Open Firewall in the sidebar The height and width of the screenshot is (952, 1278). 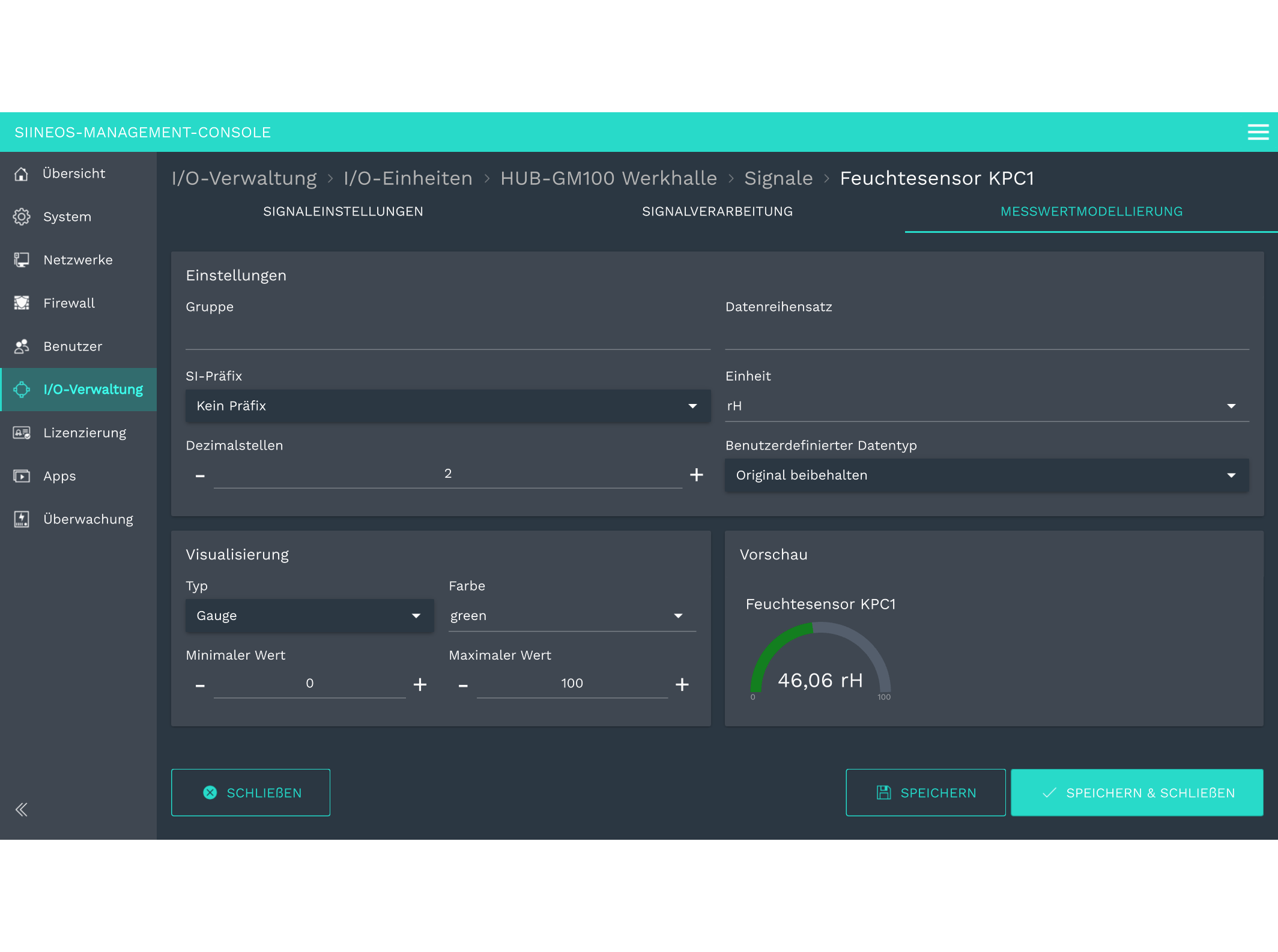pyautogui.click(x=78, y=303)
